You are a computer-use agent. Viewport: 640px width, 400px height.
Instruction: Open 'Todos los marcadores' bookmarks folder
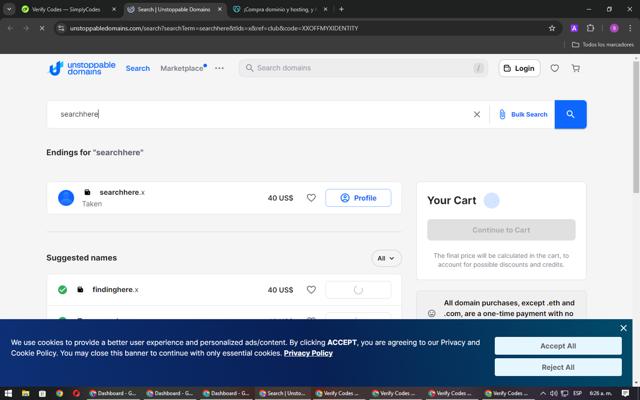[602, 44]
